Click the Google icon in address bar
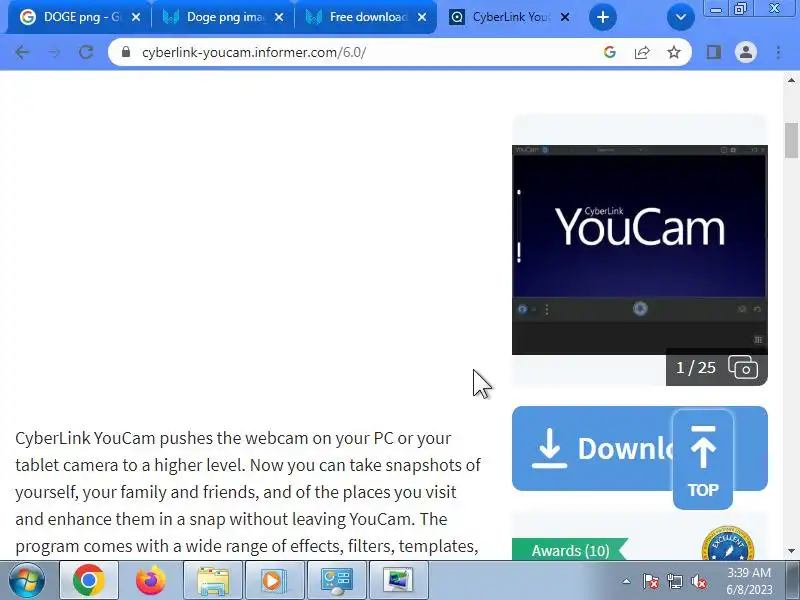This screenshot has height=600, width=800. pyautogui.click(x=610, y=52)
